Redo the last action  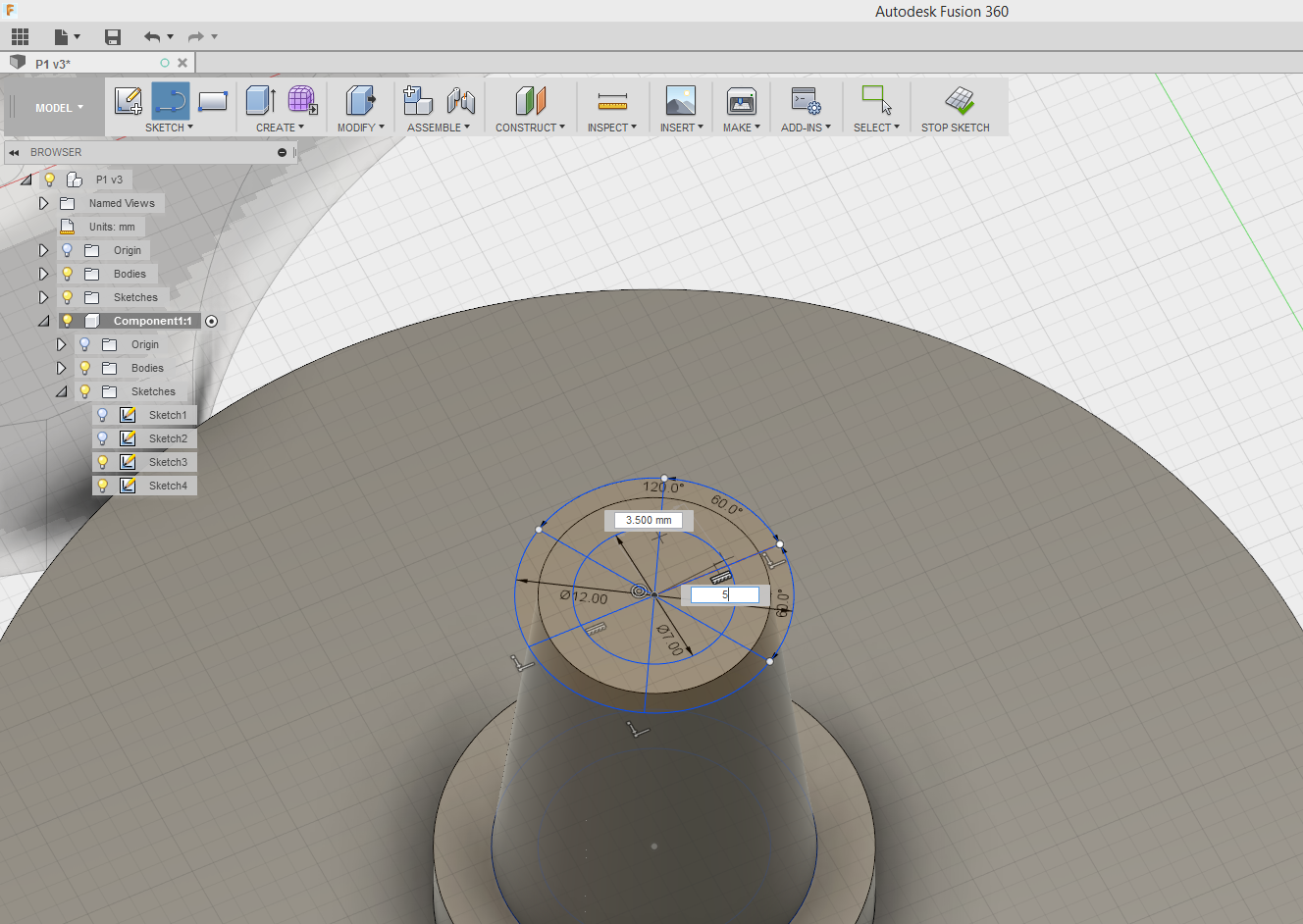[x=196, y=36]
